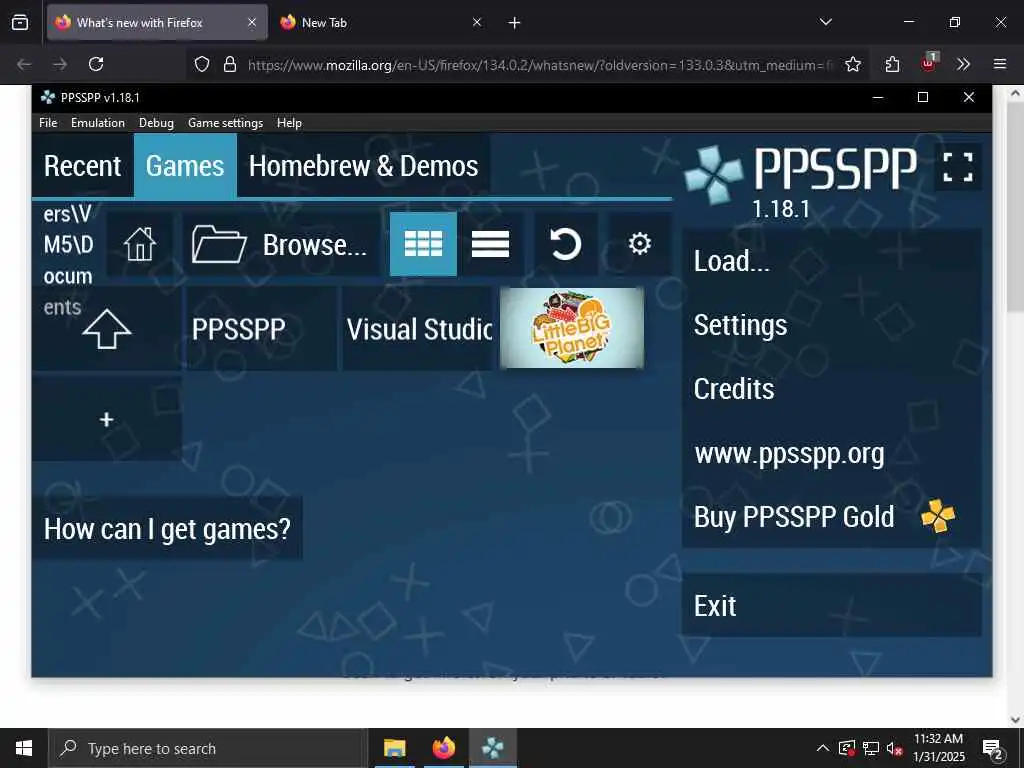Launch LittleBigPlanet game thumbnail
This screenshot has height=768, width=1024.
[x=572, y=328]
